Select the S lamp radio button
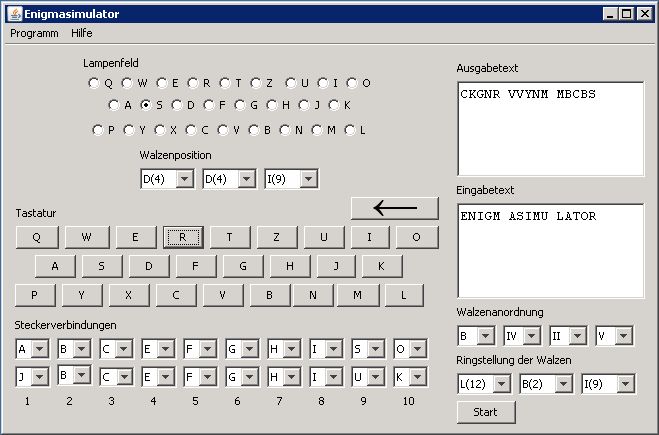This screenshot has height=435, width=659. click(146, 105)
